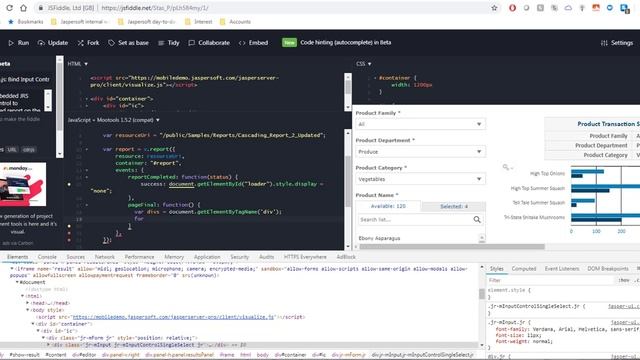Collapse the div id="container" node
640x360 pixels.
(x=33, y=324)
